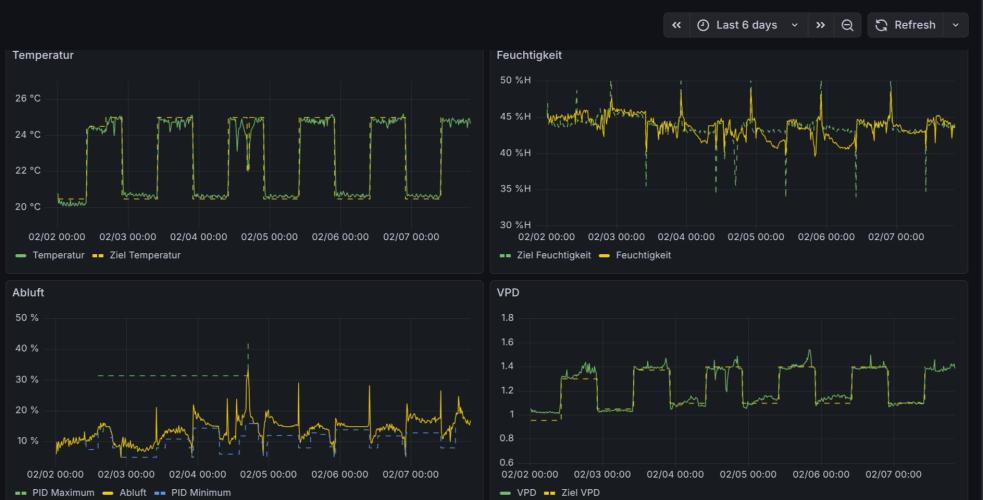
Task: Open the Last 6 days time picker
Action: 747,25
